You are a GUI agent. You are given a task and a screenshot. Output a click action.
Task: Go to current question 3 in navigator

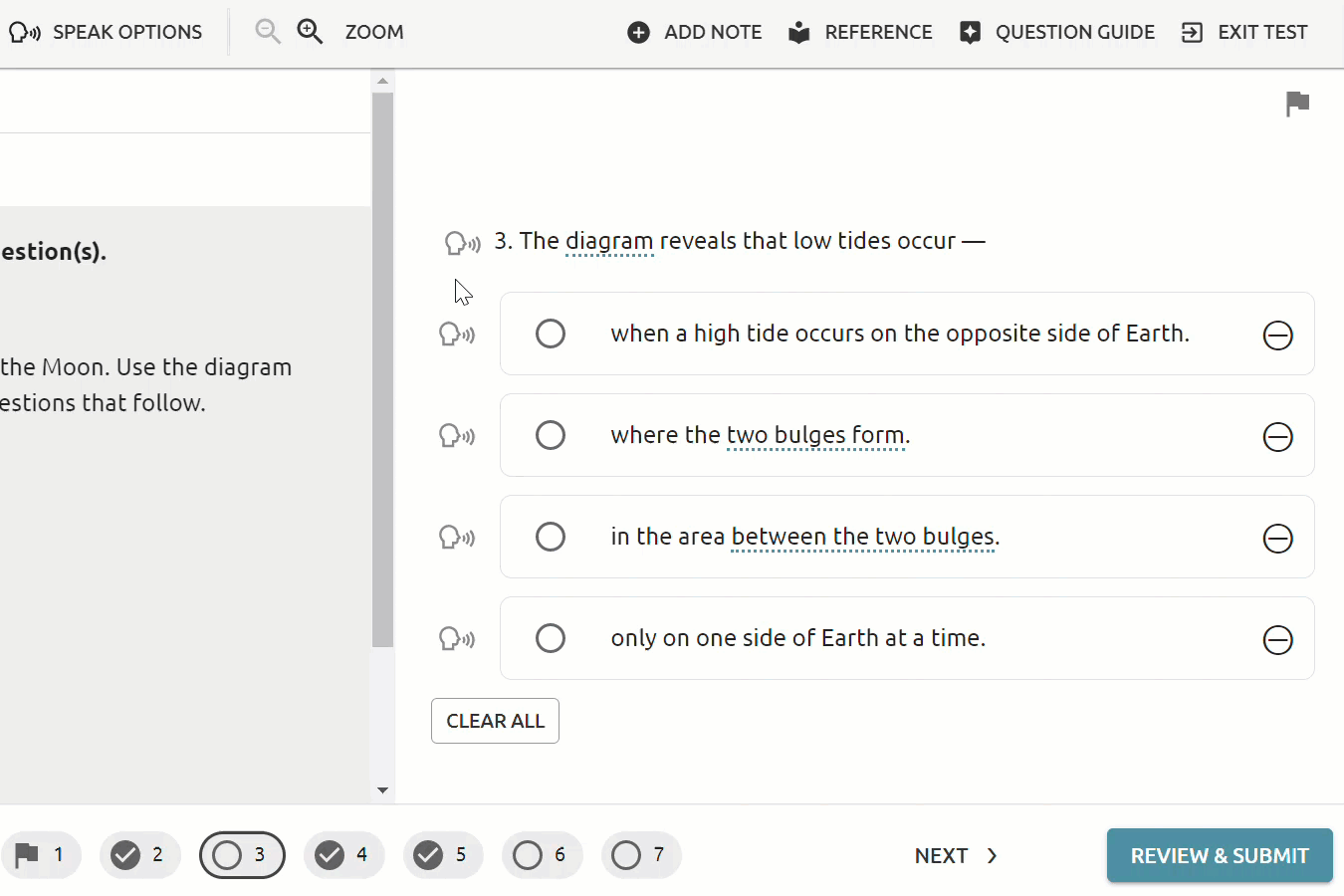click(242, 855)
